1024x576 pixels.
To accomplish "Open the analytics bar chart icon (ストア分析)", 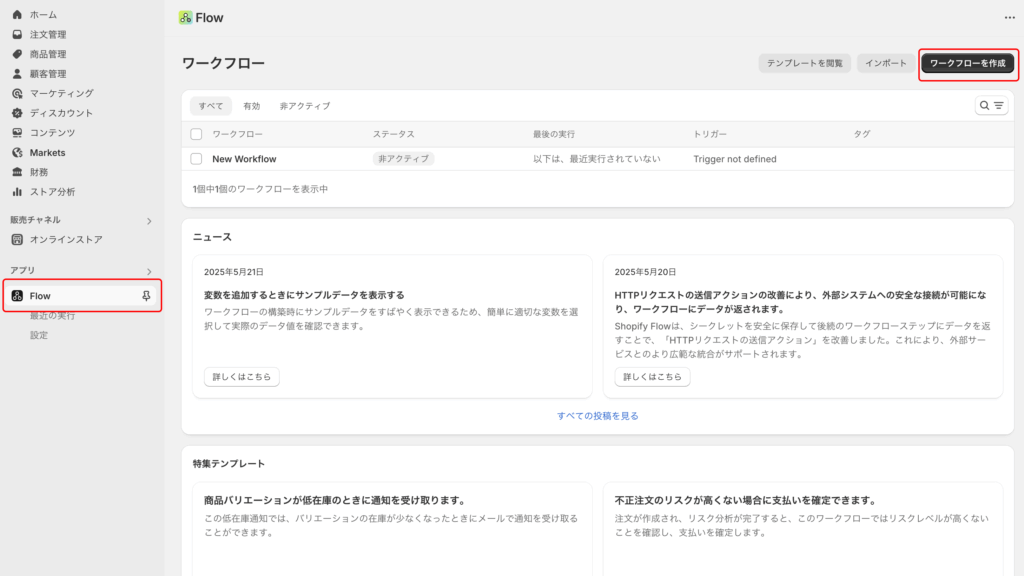I will (x=17, y=191).
